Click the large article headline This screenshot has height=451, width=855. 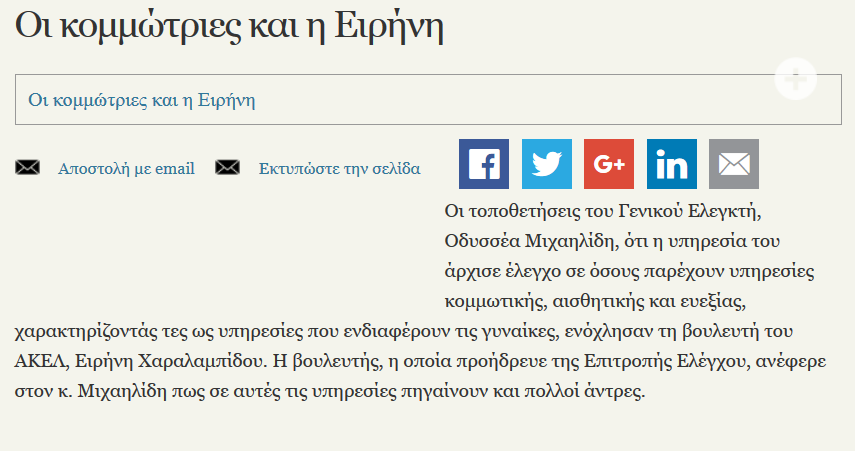pyautogui.click(x=230, y=25)
